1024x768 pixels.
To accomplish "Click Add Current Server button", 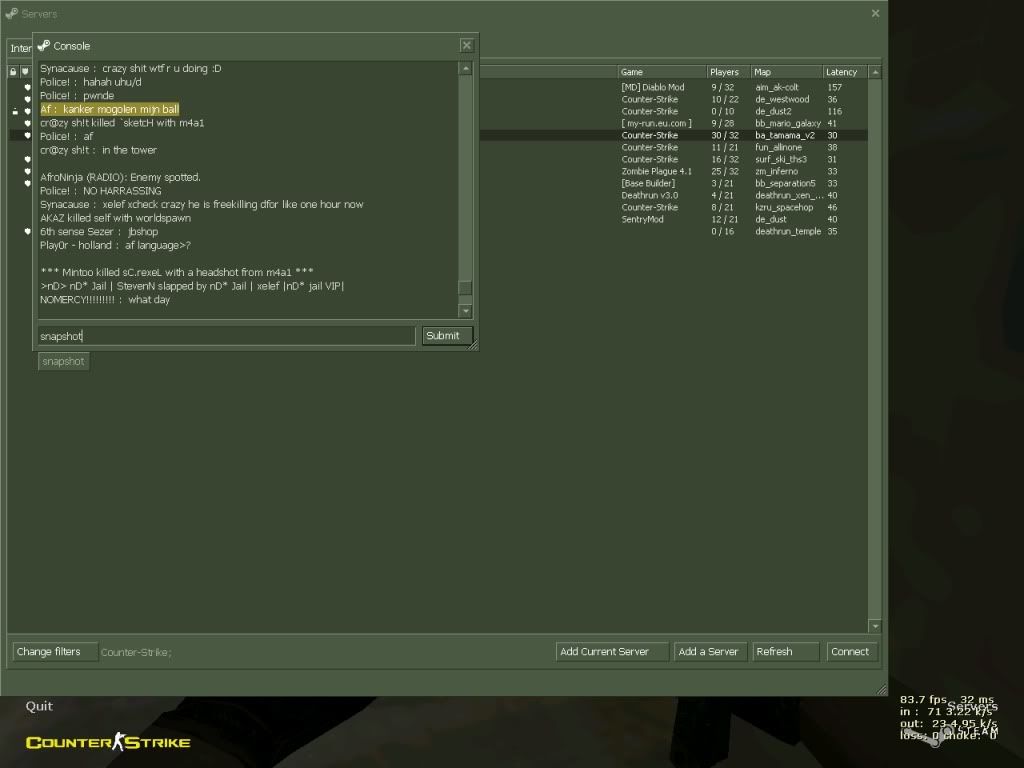I will (x=612, y=652).
